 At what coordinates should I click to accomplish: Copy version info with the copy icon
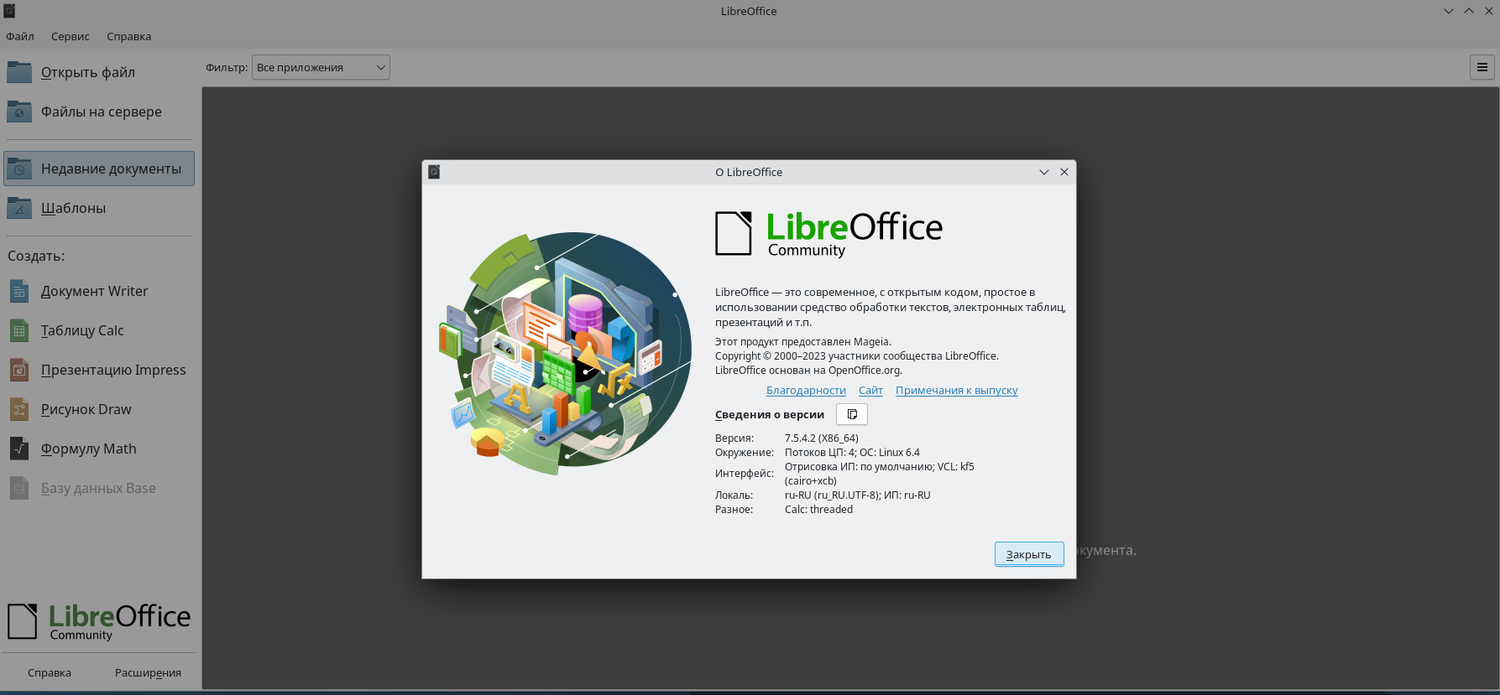[852, 414]
